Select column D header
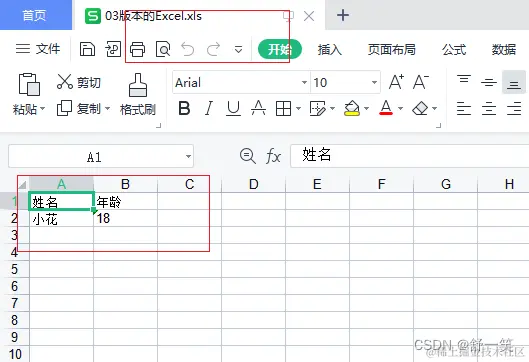 click(253, 184)
